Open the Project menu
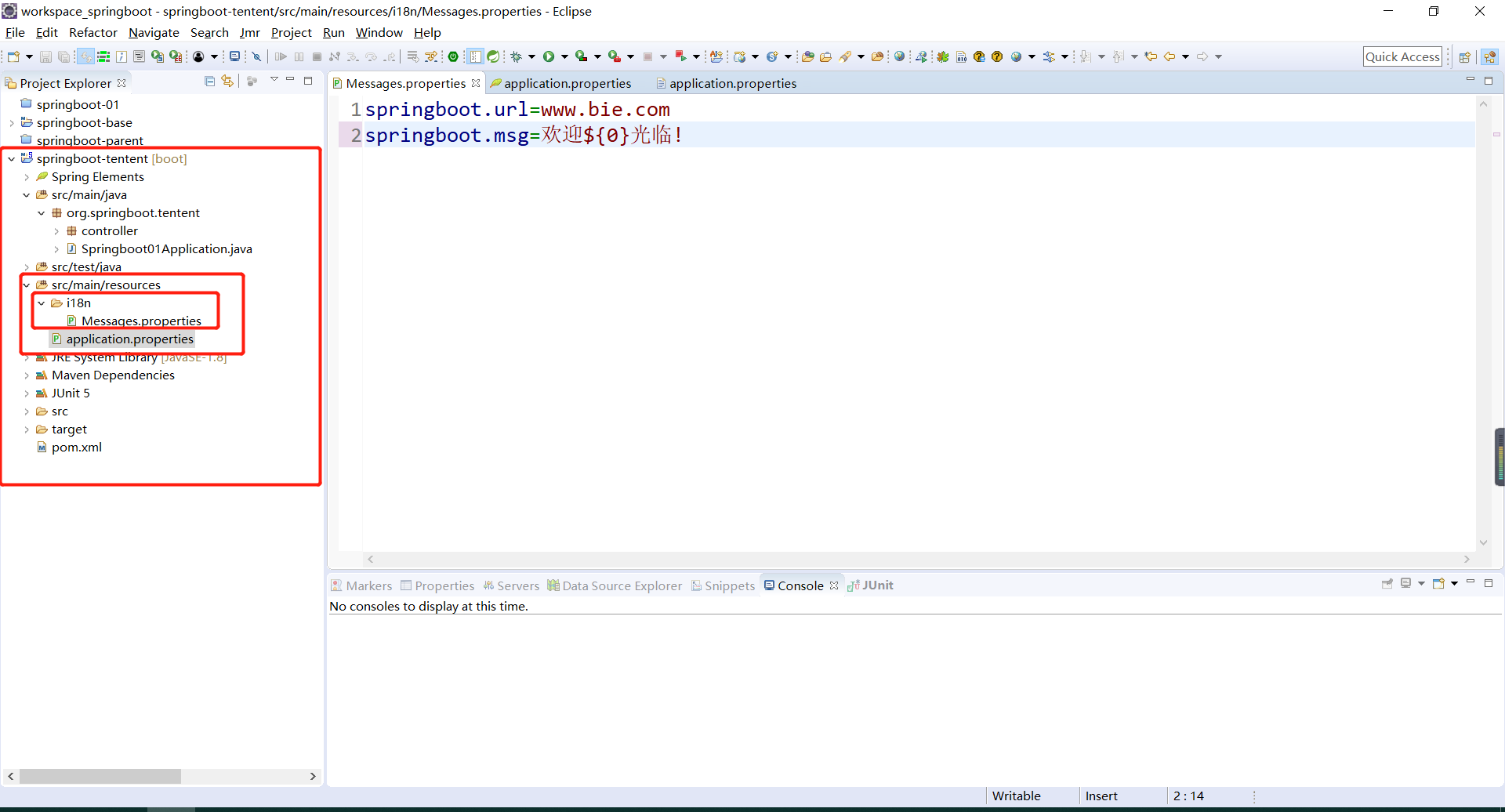The image size is (1505, 812). click(291, 33)
